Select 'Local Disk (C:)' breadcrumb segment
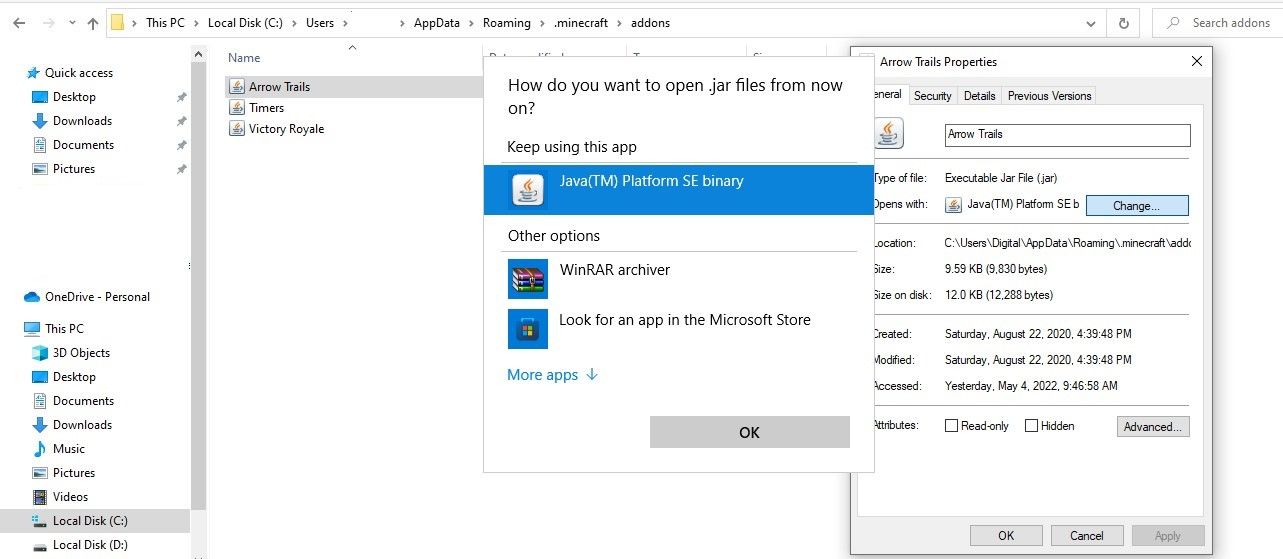This screenshot has height=559, width=1283. click(245, 23)
